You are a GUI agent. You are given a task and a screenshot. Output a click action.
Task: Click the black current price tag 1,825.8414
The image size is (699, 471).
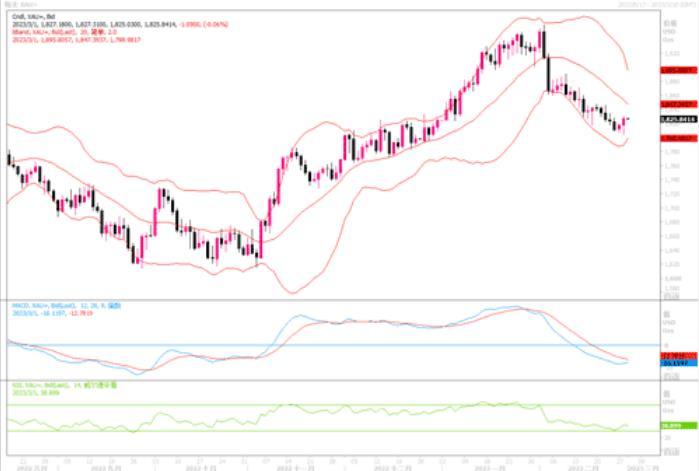677,119
